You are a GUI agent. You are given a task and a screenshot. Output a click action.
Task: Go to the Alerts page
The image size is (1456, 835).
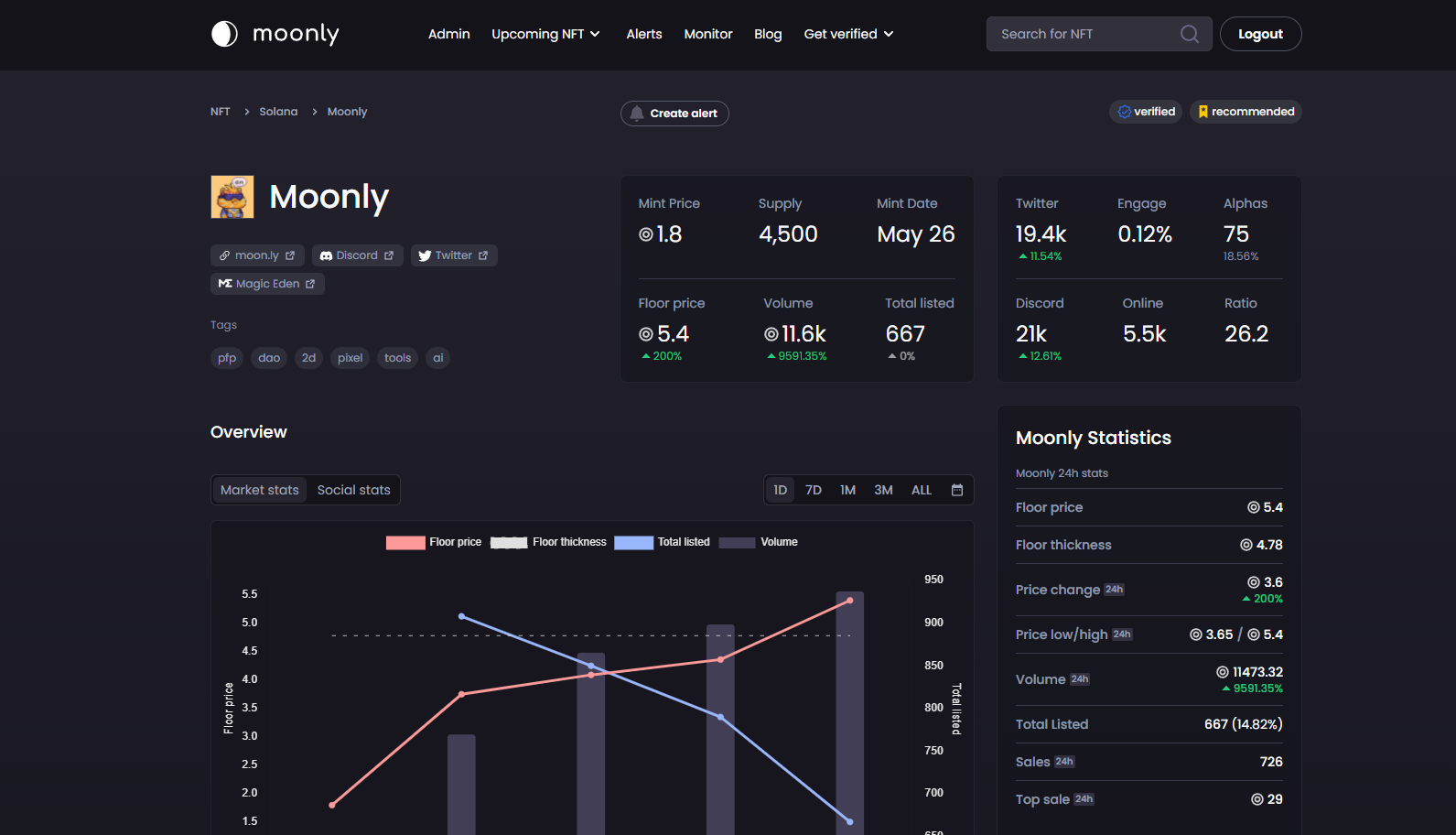(x=644, y=34)
